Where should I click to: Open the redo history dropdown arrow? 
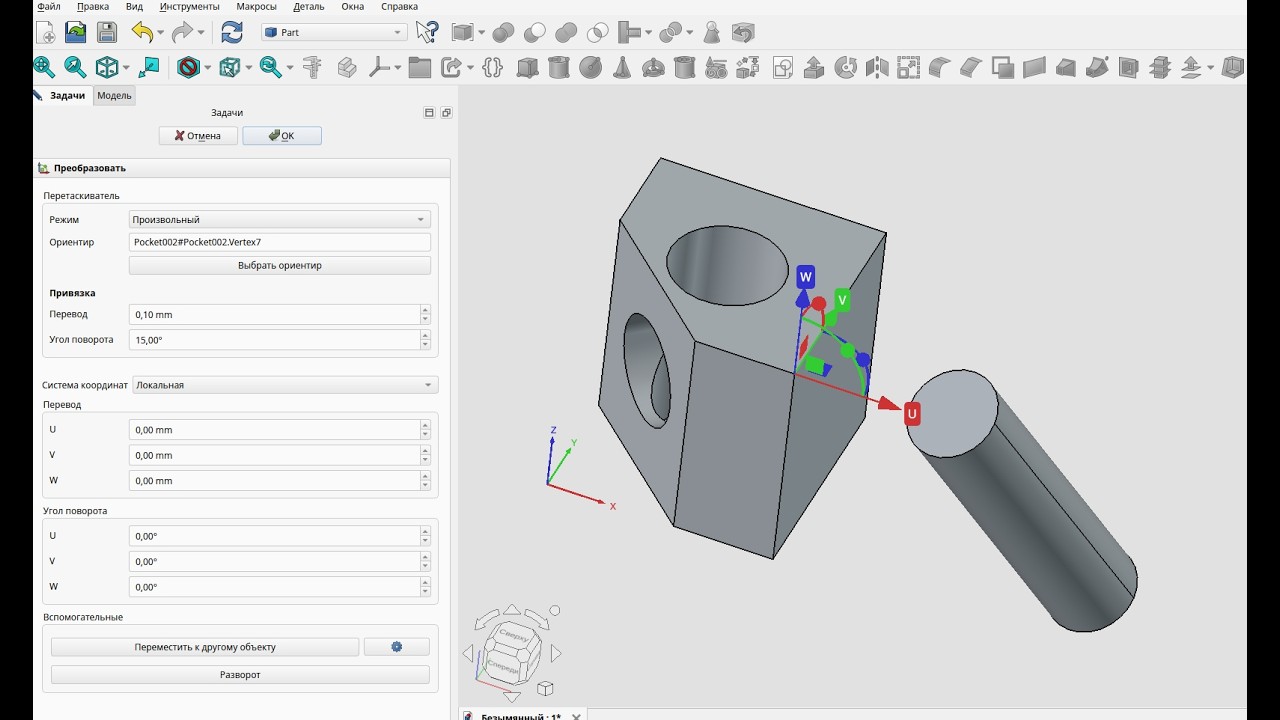coord(201,33)
